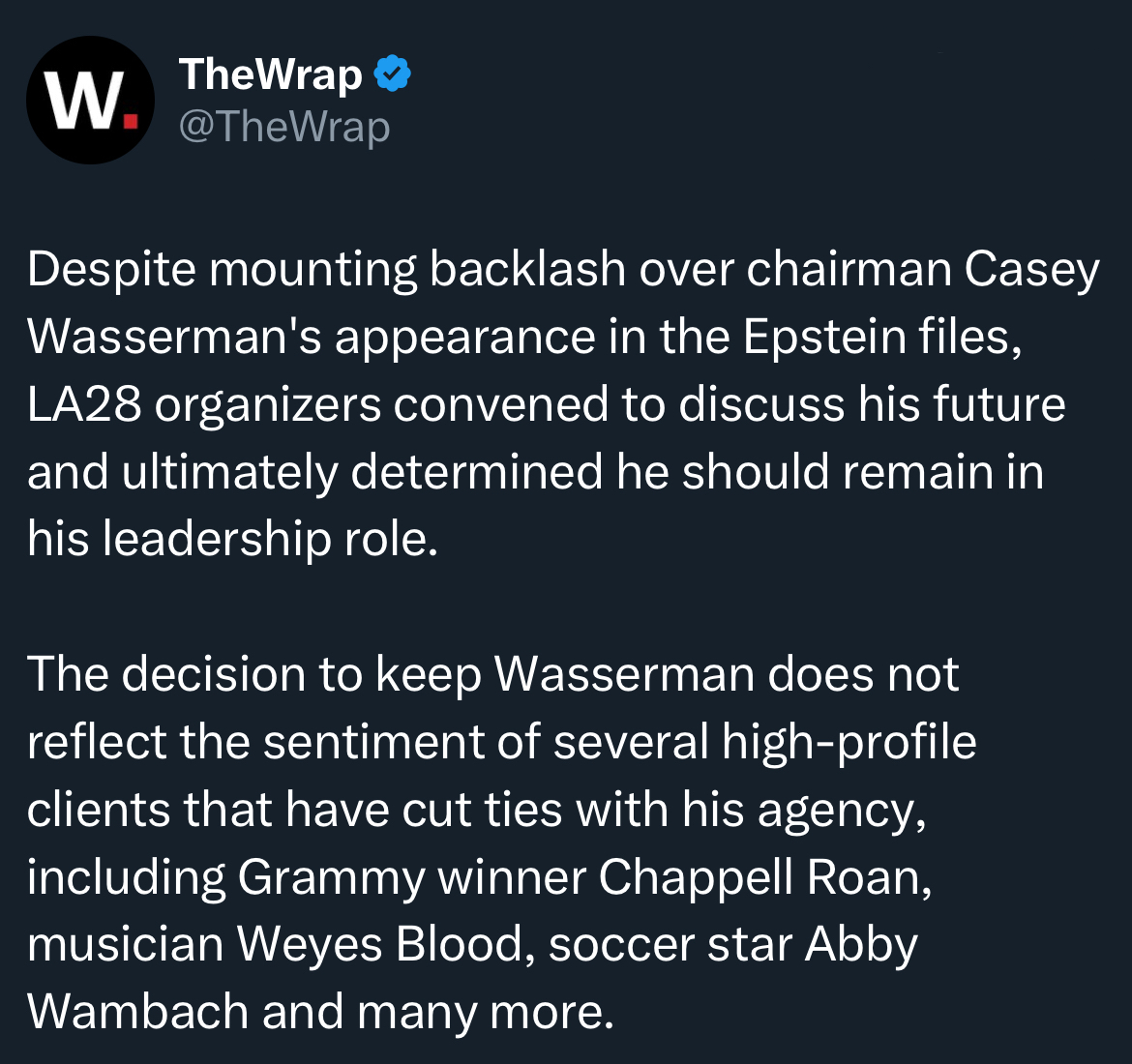Select the word "organizers" in the tweet

267,404
